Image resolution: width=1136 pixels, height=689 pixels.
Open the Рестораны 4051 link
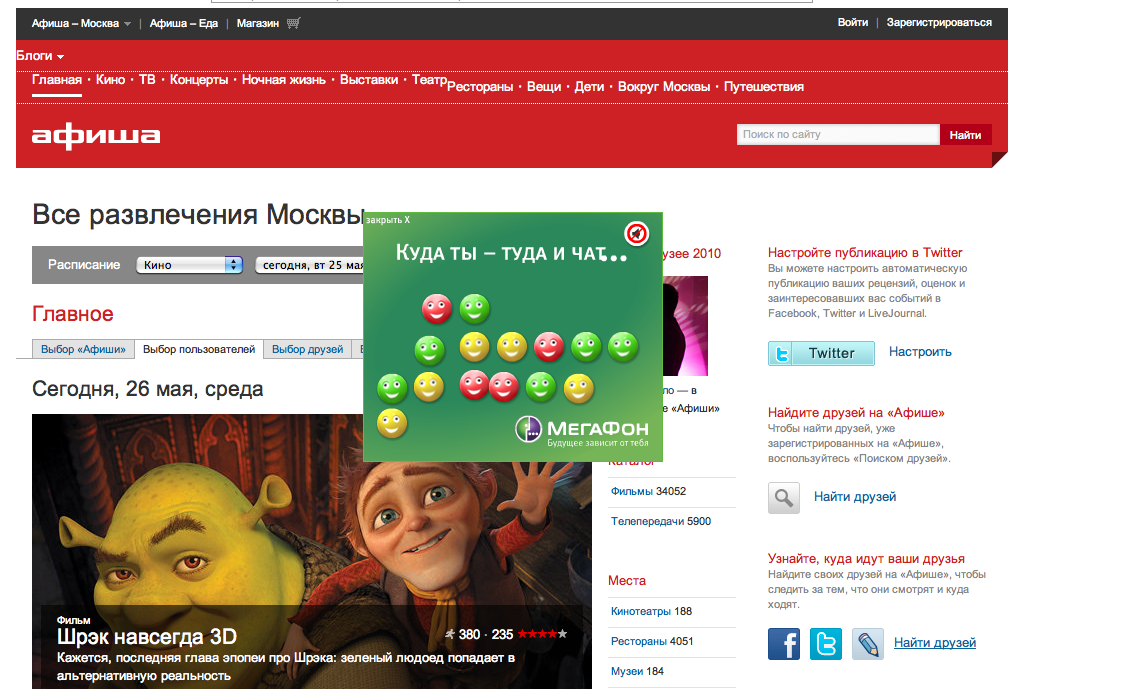(652, 642)
